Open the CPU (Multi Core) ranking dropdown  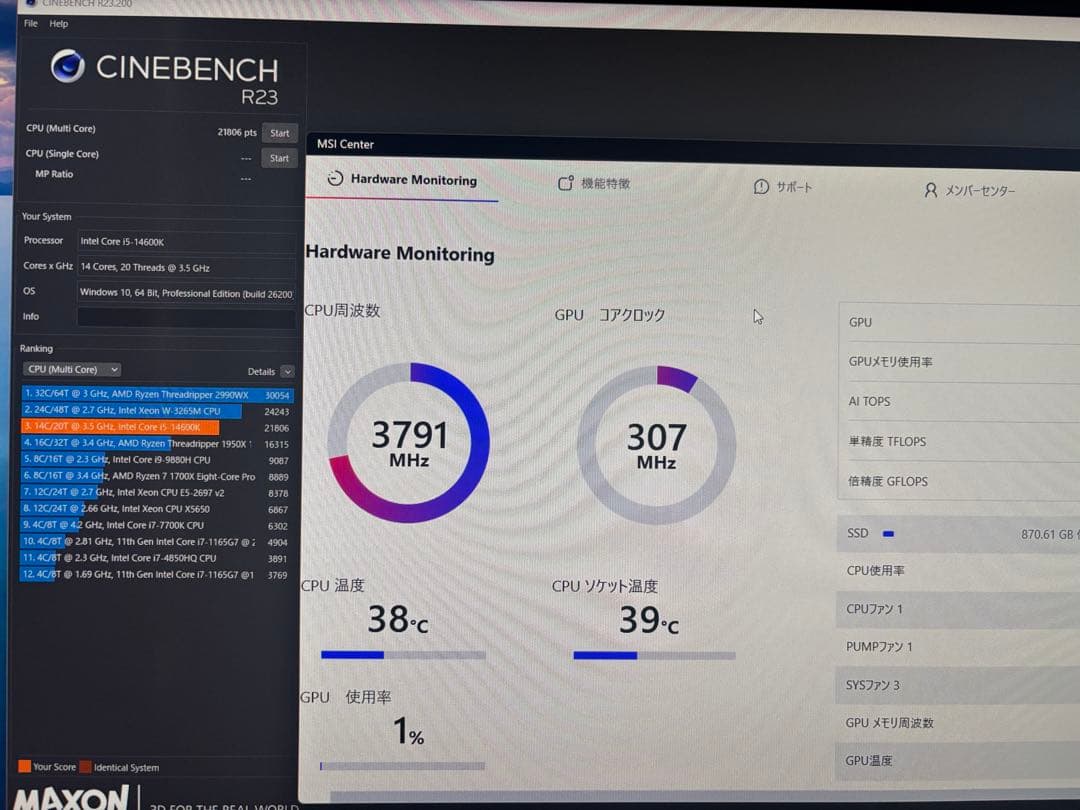click(73, 370)
